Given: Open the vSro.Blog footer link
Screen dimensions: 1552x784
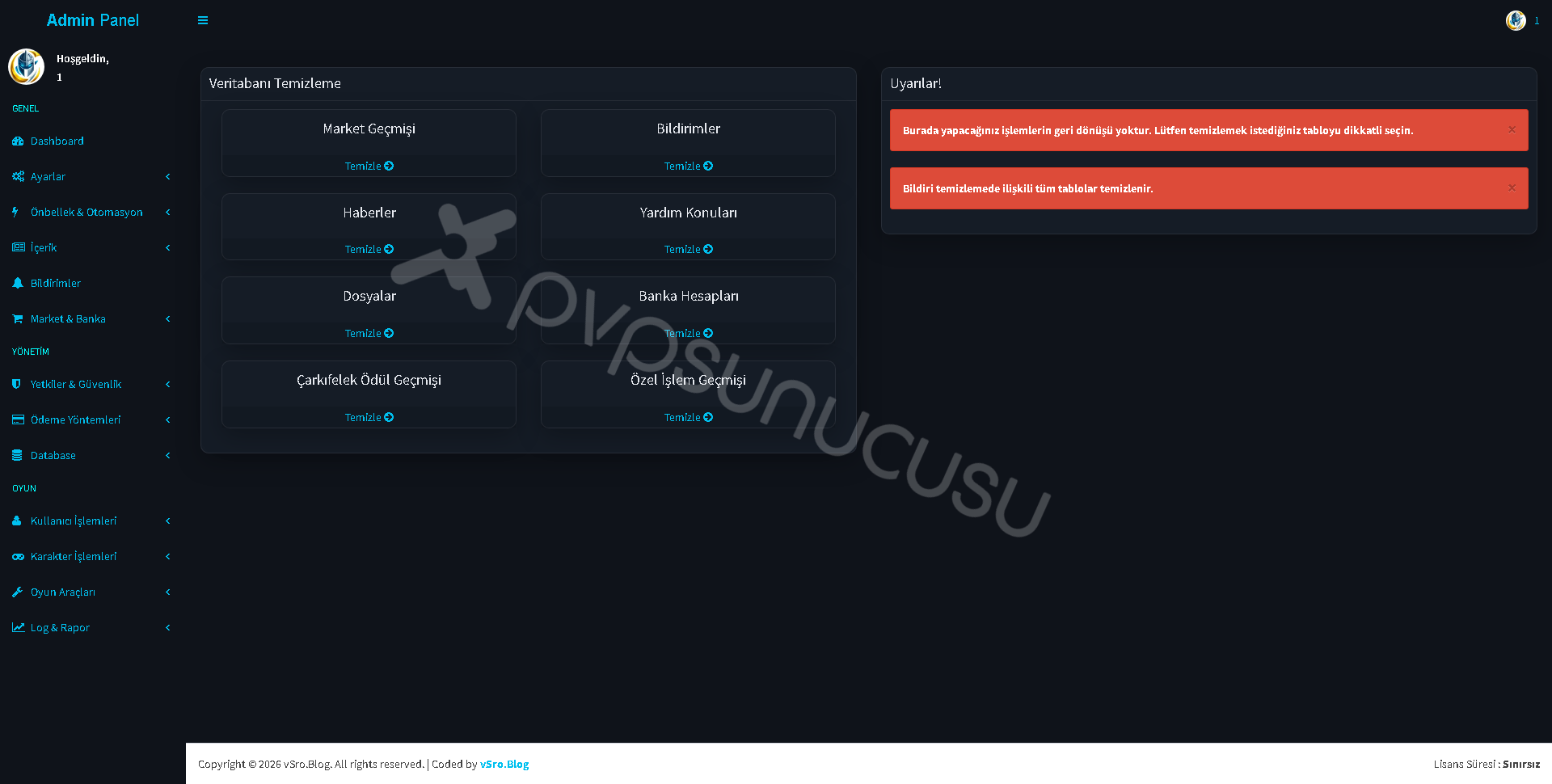Looking at the screenshot, I should click(x=504, y=765).
